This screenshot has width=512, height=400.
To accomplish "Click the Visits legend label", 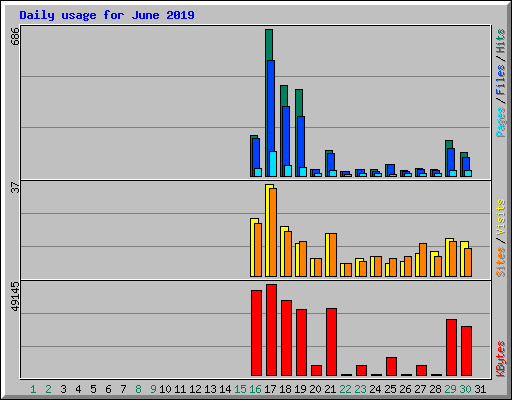I will [x=500, y=217].
